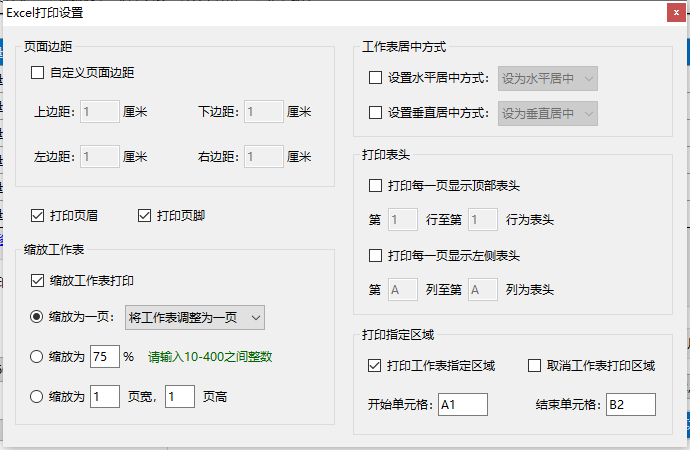This screenshot has height=450, width=690.
Task: Click the 缩放工作表 group label
Action: point(54,249)
